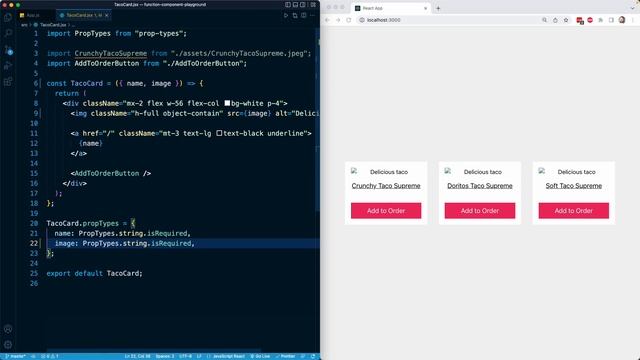
Task: Open the Soft Taco Supreme link
Action: click(573, 186)
